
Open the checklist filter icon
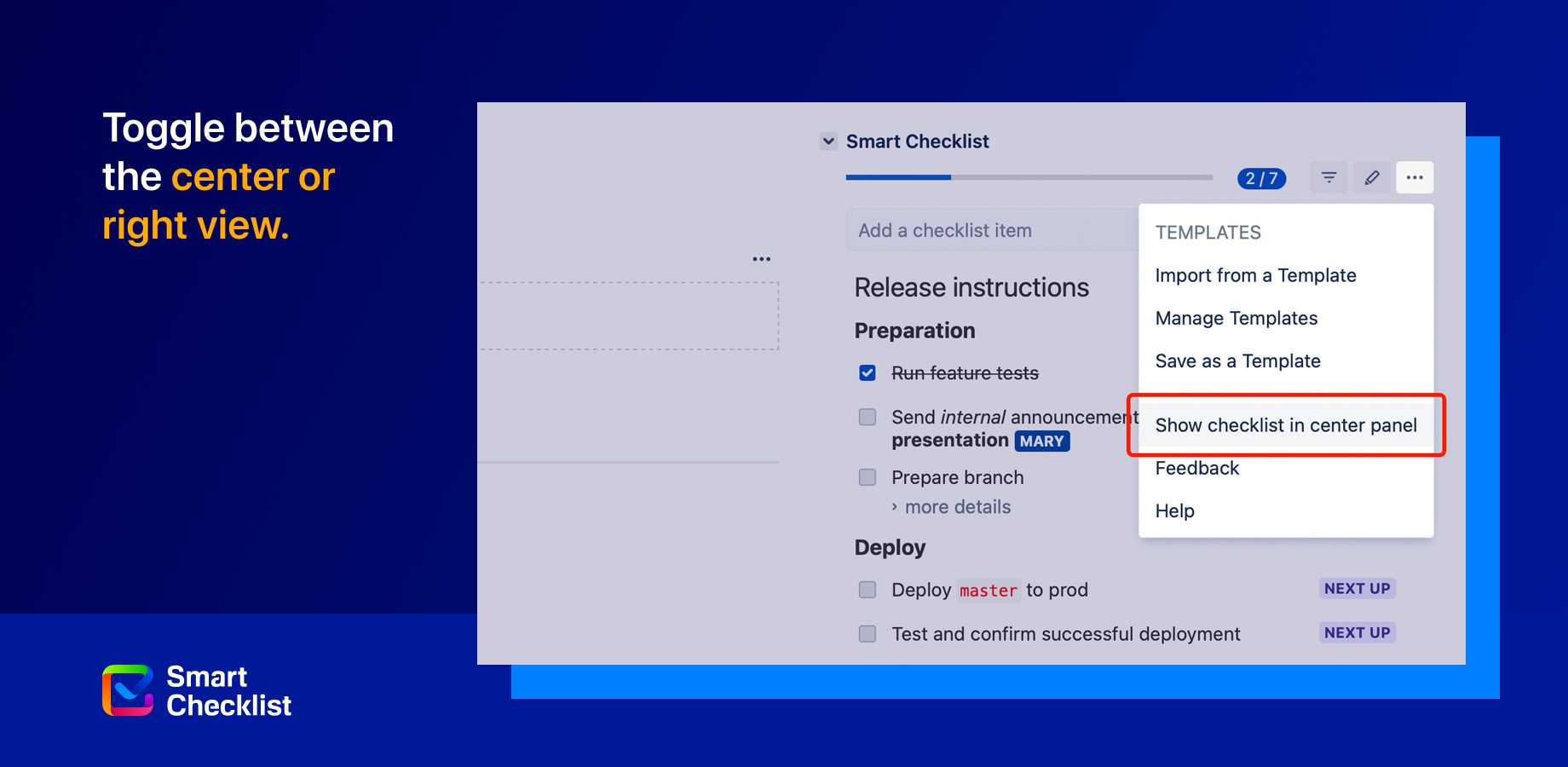point(1329,177)
